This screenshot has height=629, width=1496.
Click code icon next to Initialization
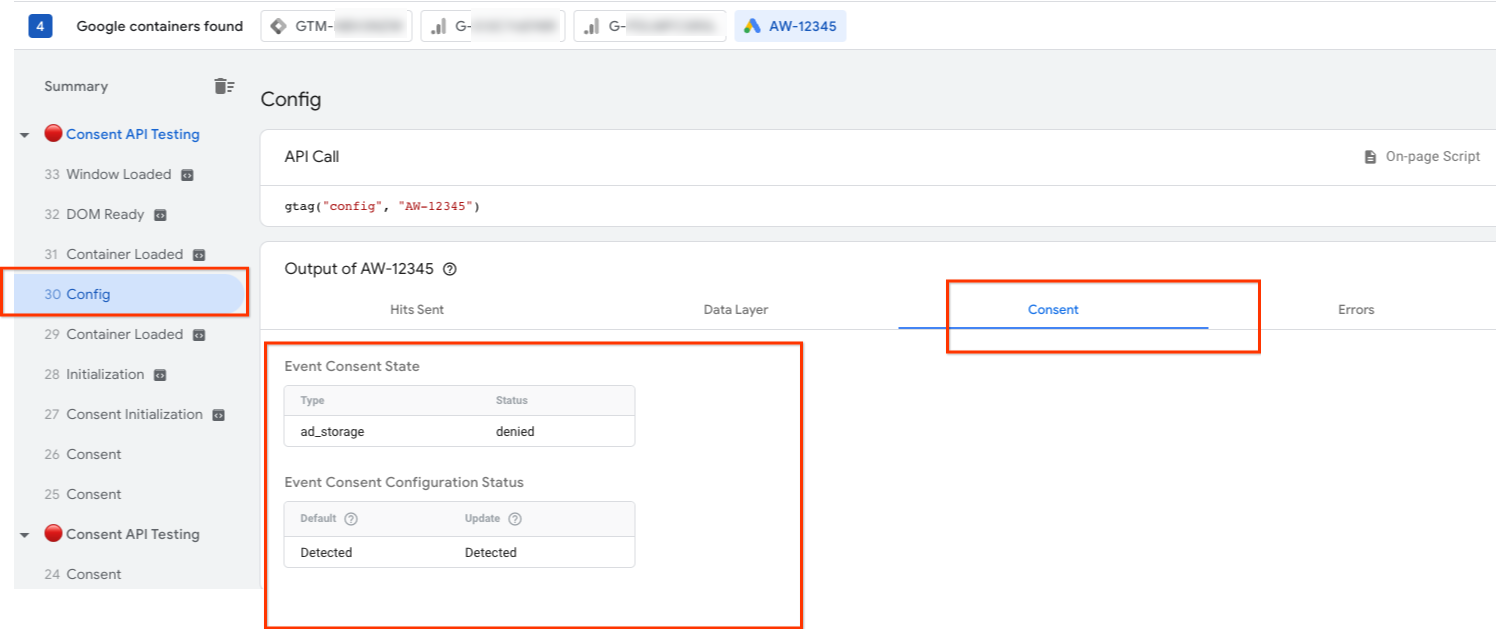(160, 375)
